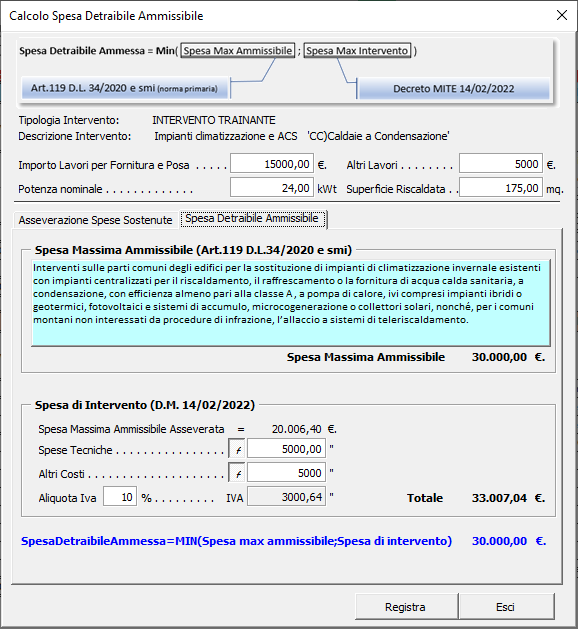Viewport: 578px width, 629px height.
Task: Click the Registra button
Action: tap(406, 607)
